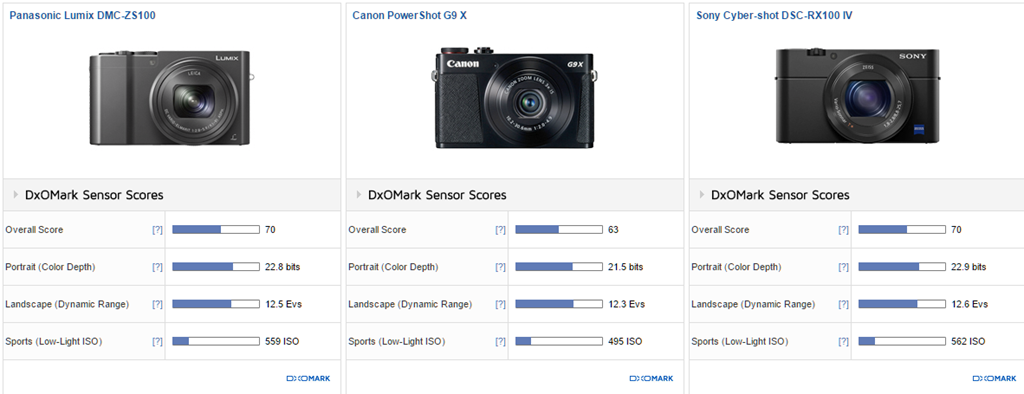Click DxOMark logo under Canon panel

(651, 378)
